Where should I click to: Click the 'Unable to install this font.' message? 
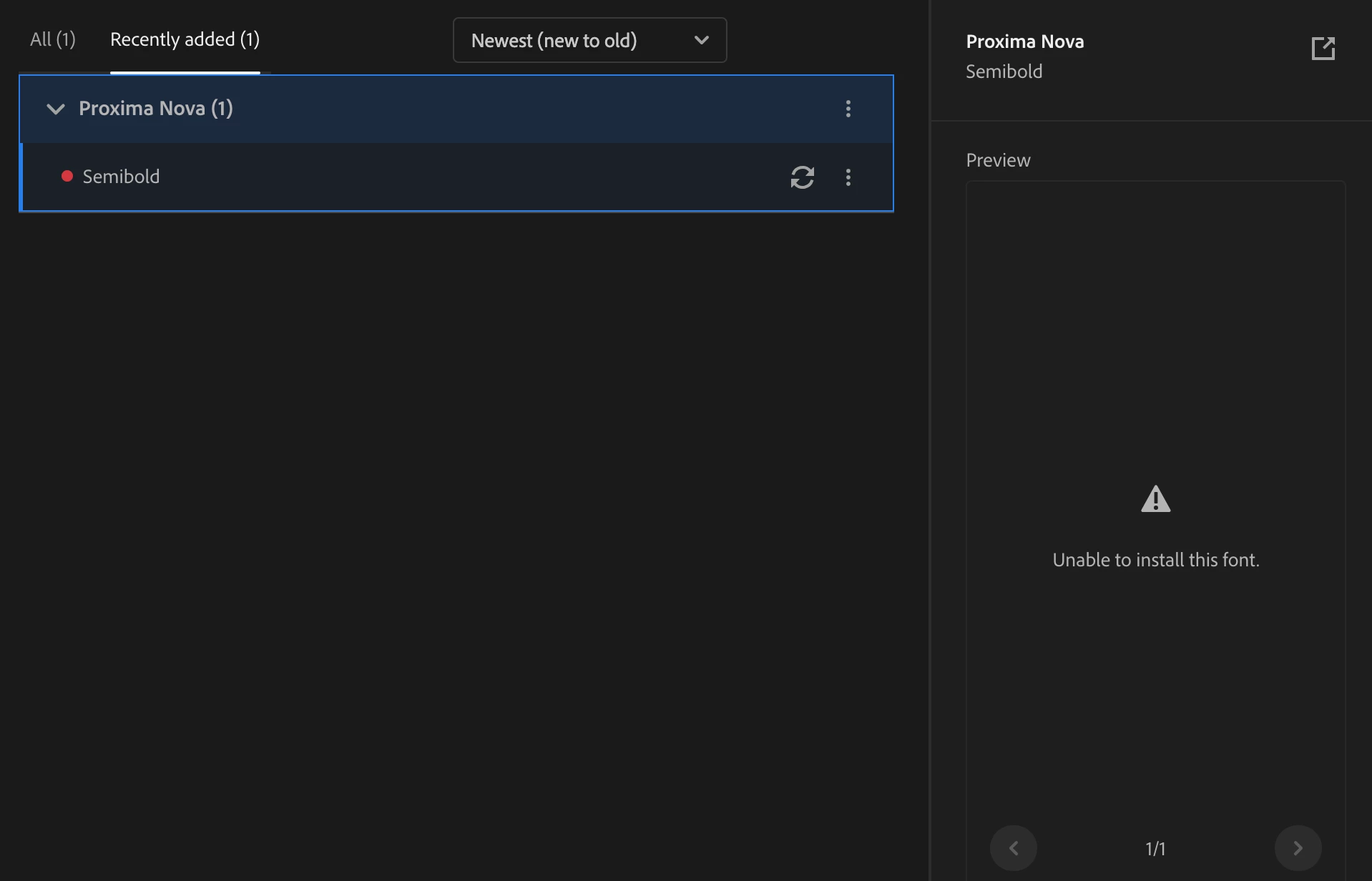point(1155,559)
